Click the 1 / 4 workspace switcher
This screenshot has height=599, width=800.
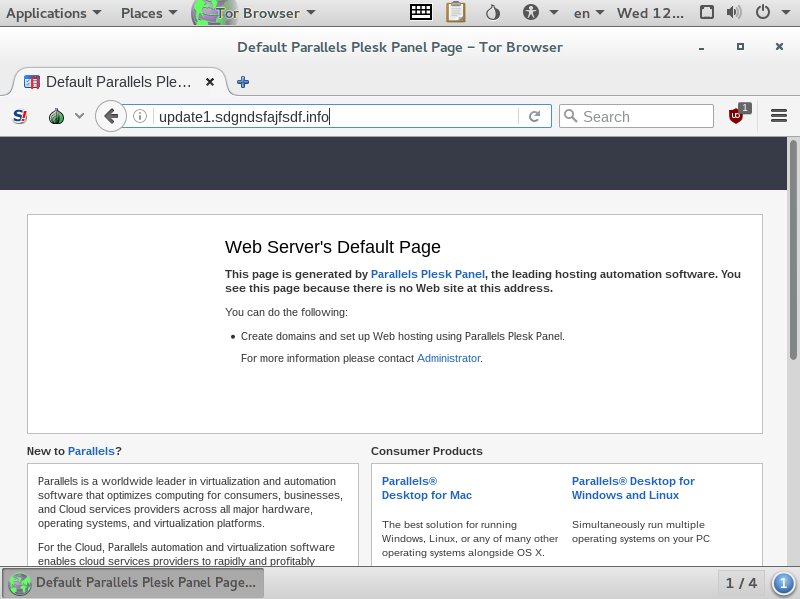click(x=741, y=583)
